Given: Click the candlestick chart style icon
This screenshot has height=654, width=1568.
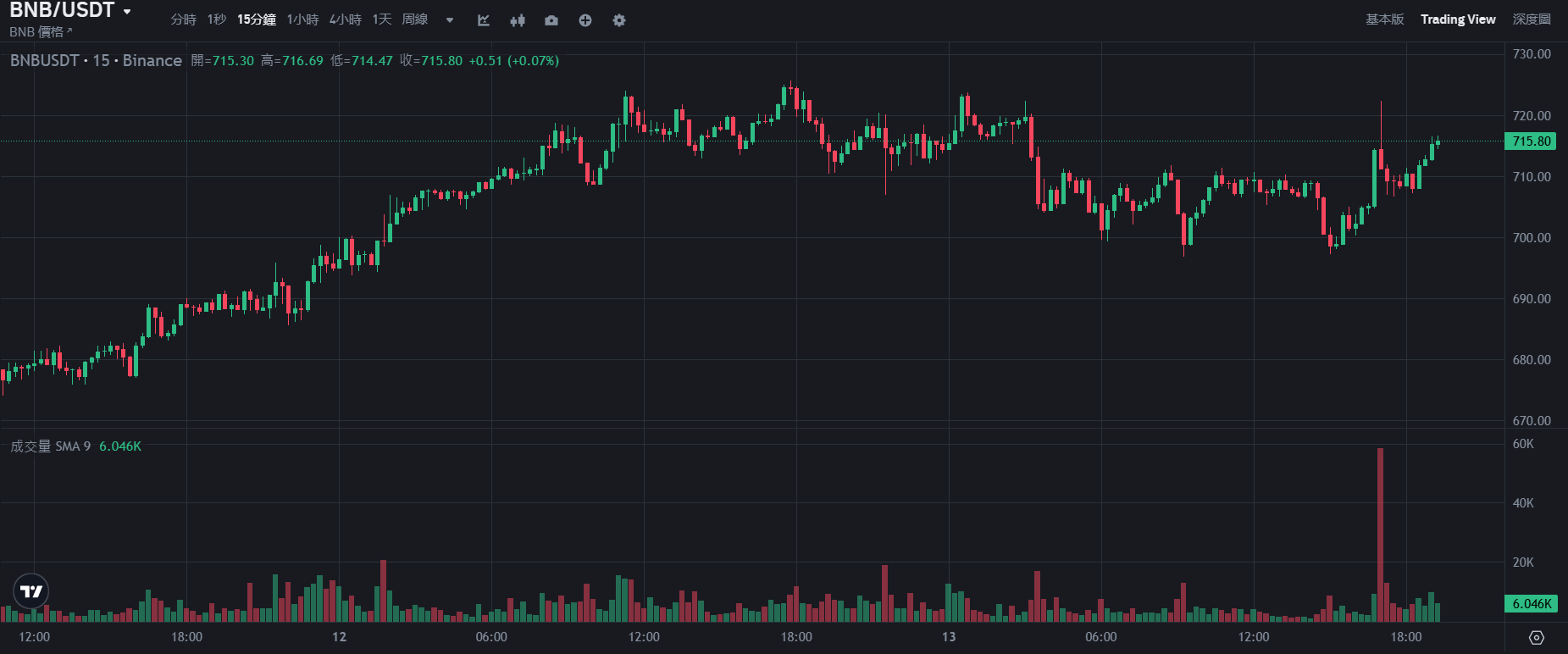Looking at the screenshot, I should [x=518, y=20].
